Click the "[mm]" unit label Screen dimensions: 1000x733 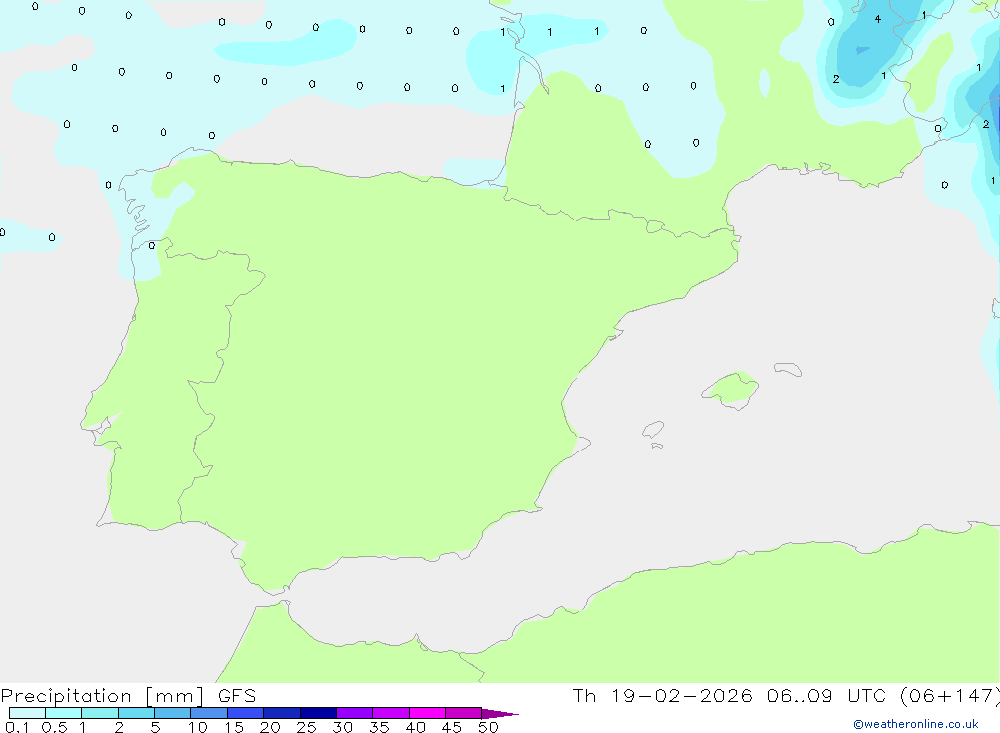[175, 696]
